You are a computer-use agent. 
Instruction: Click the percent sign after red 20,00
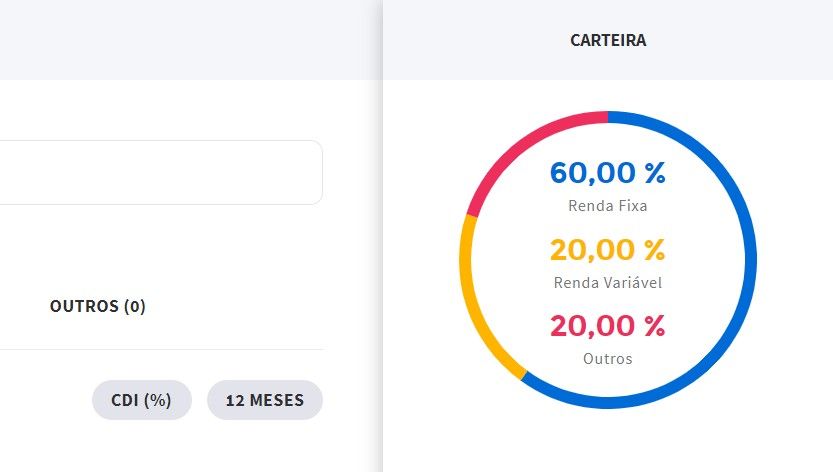pyautogui.click(x=655, y=326)
